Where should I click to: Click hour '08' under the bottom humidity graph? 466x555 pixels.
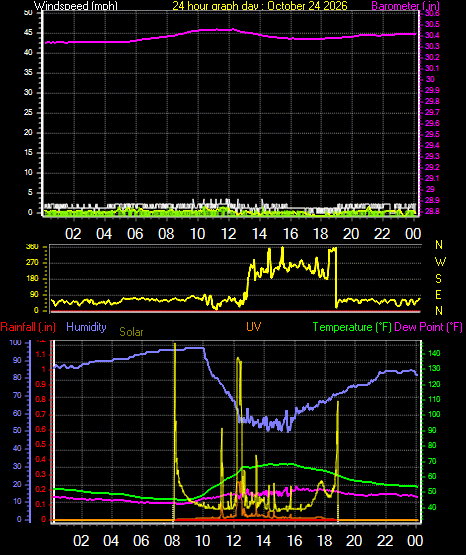pos(172,541)
